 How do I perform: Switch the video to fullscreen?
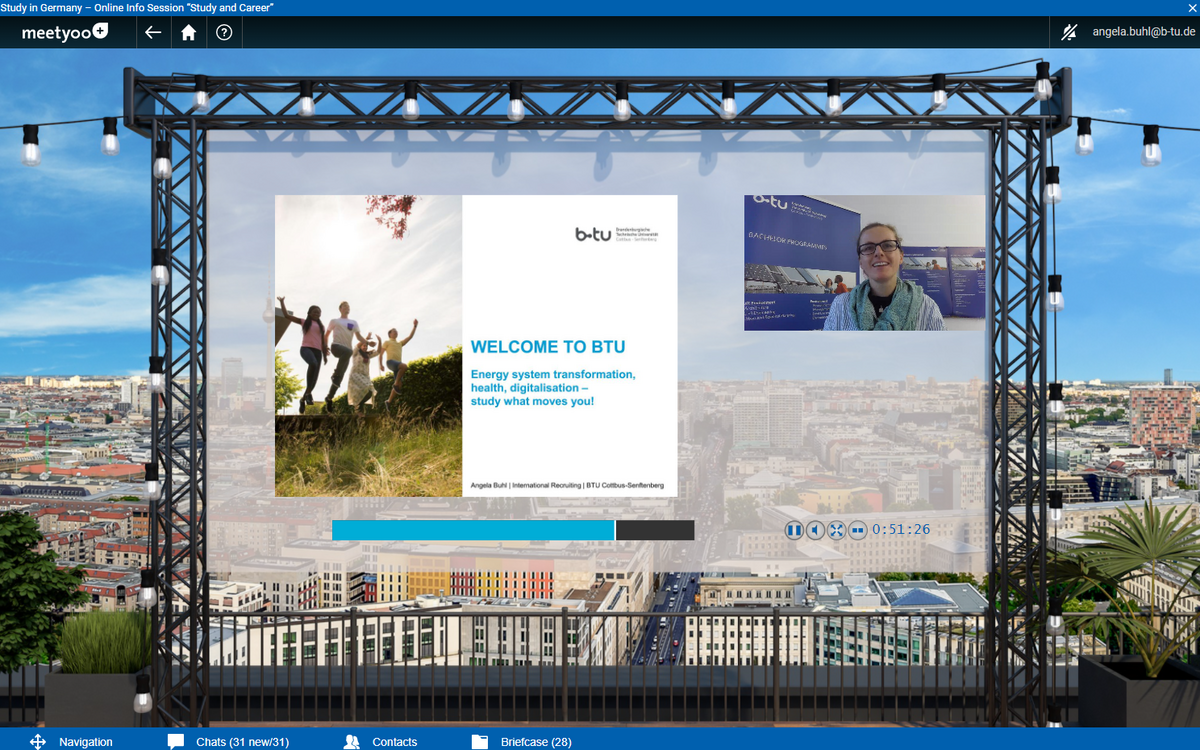pyautogui.click(x=836, y=530)
